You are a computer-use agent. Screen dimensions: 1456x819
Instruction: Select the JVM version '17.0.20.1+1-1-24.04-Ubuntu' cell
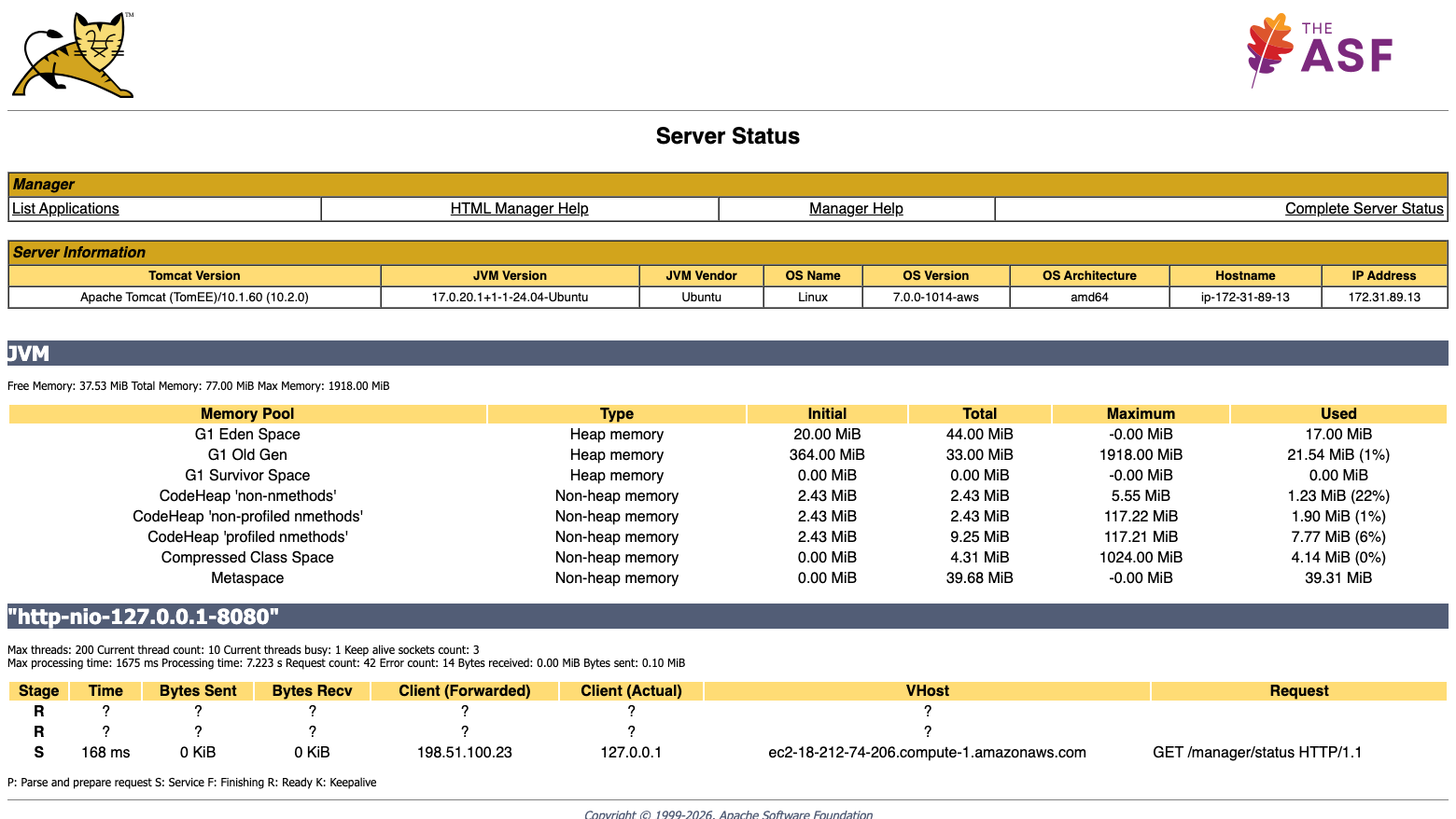(510, 298)
